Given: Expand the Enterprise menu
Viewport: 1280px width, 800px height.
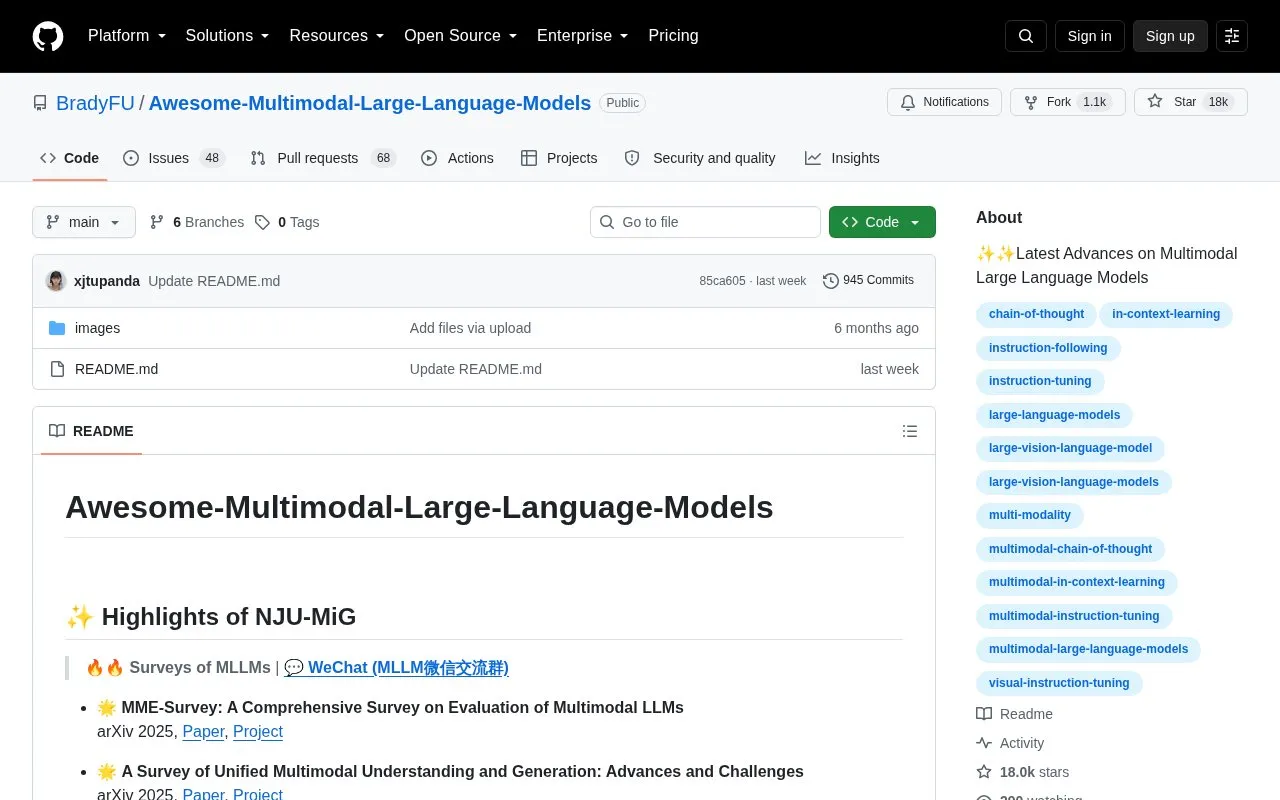Looking at the screenshot, I should pyautogui.click(x=583, y=36).
